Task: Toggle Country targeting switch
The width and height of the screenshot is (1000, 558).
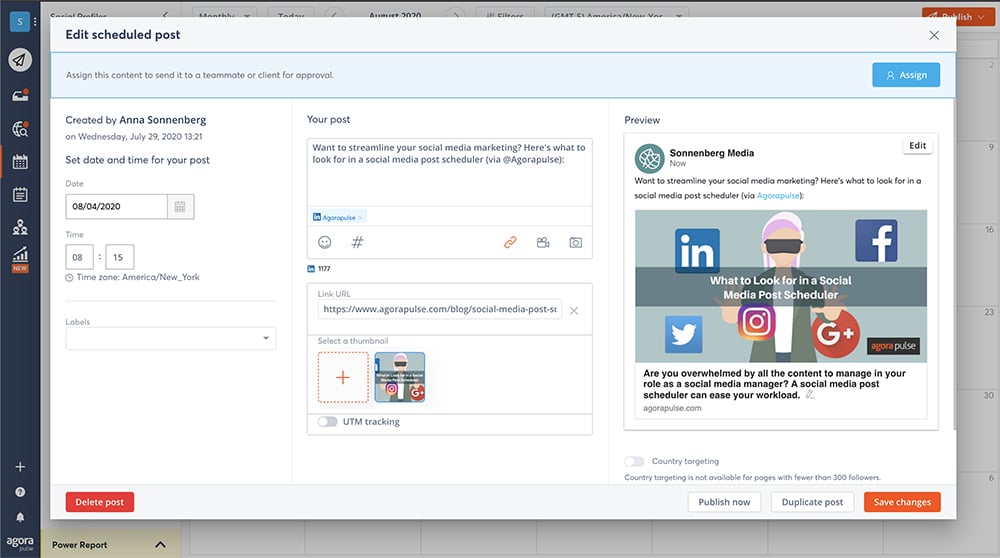Action: coord(634,461)
